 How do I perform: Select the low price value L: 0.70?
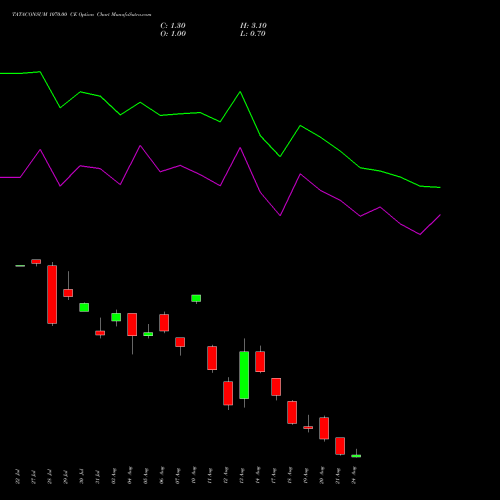pyautogui.click(x=253, y=34)
